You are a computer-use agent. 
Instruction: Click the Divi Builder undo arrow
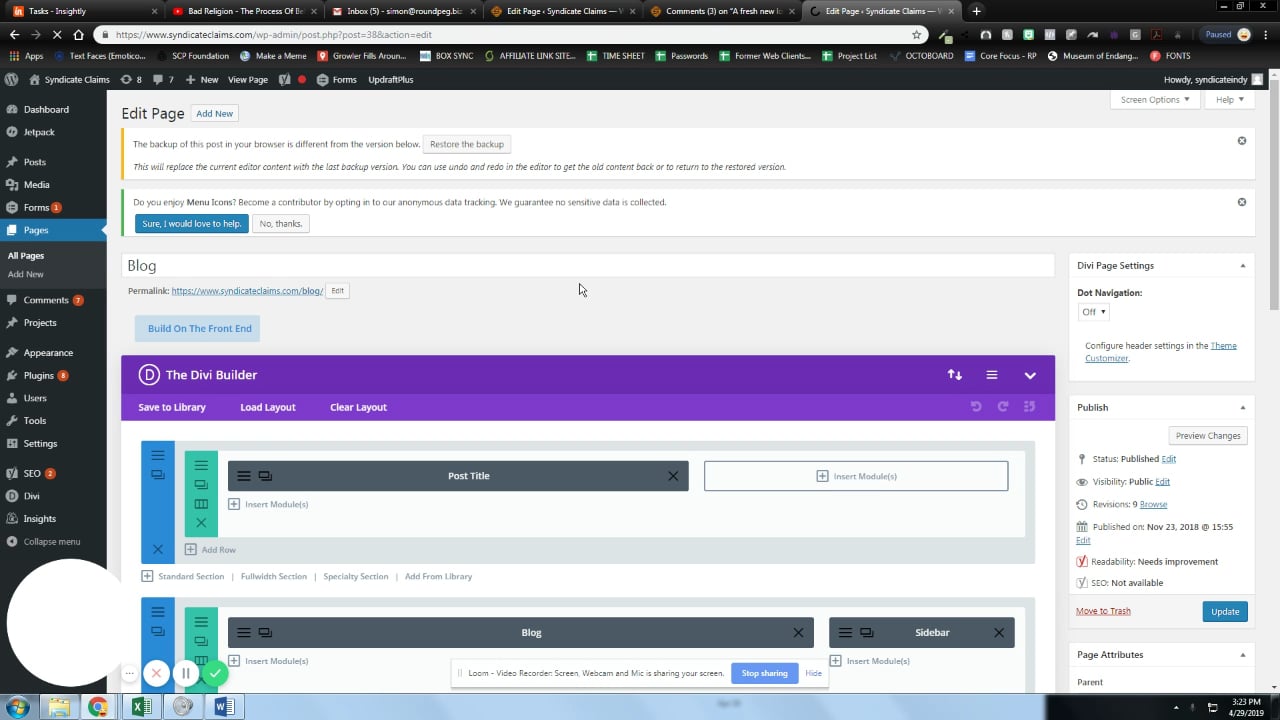click(x=976, y=407)
